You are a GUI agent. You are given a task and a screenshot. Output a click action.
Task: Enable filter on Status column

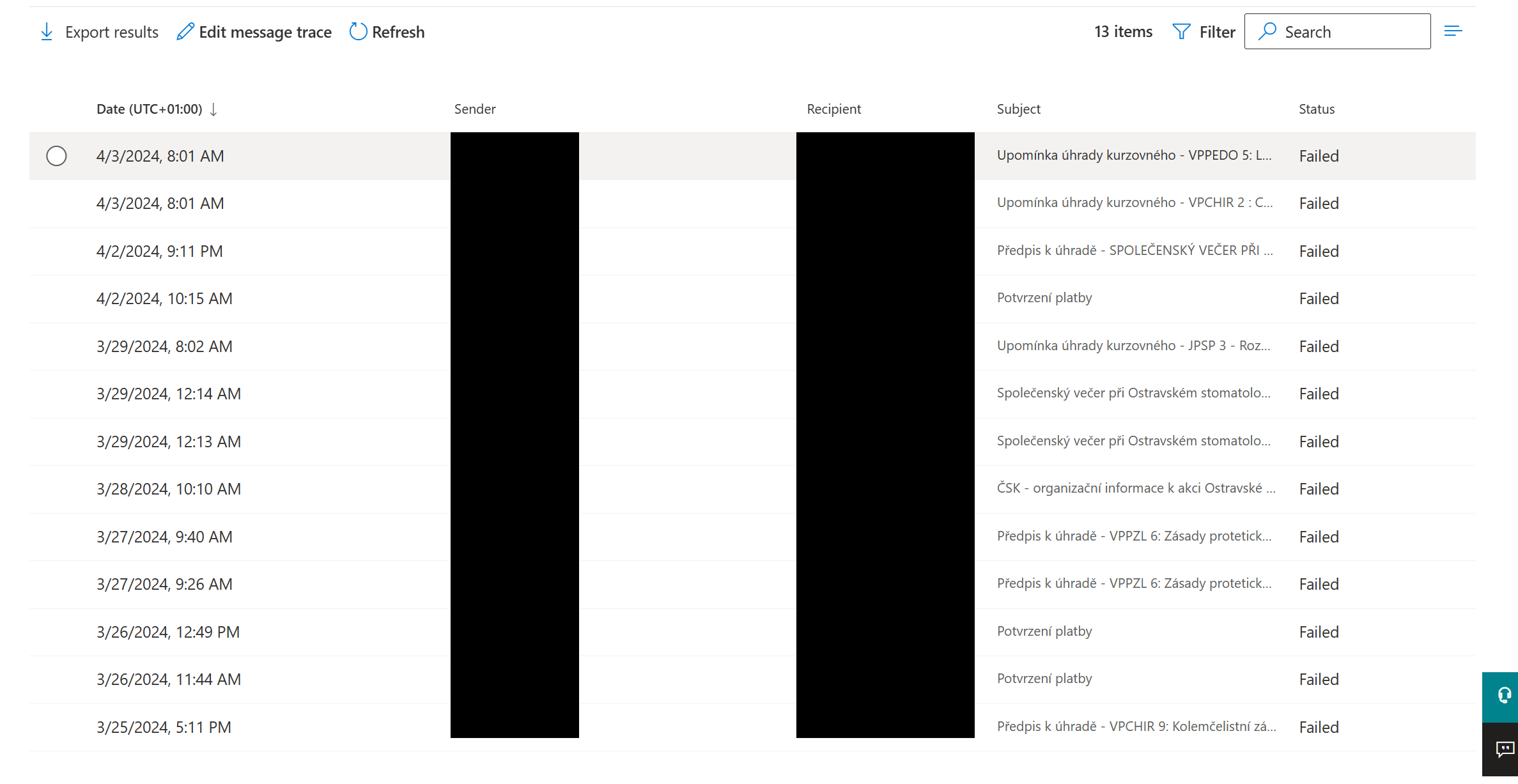click(x=1319, y=108)
